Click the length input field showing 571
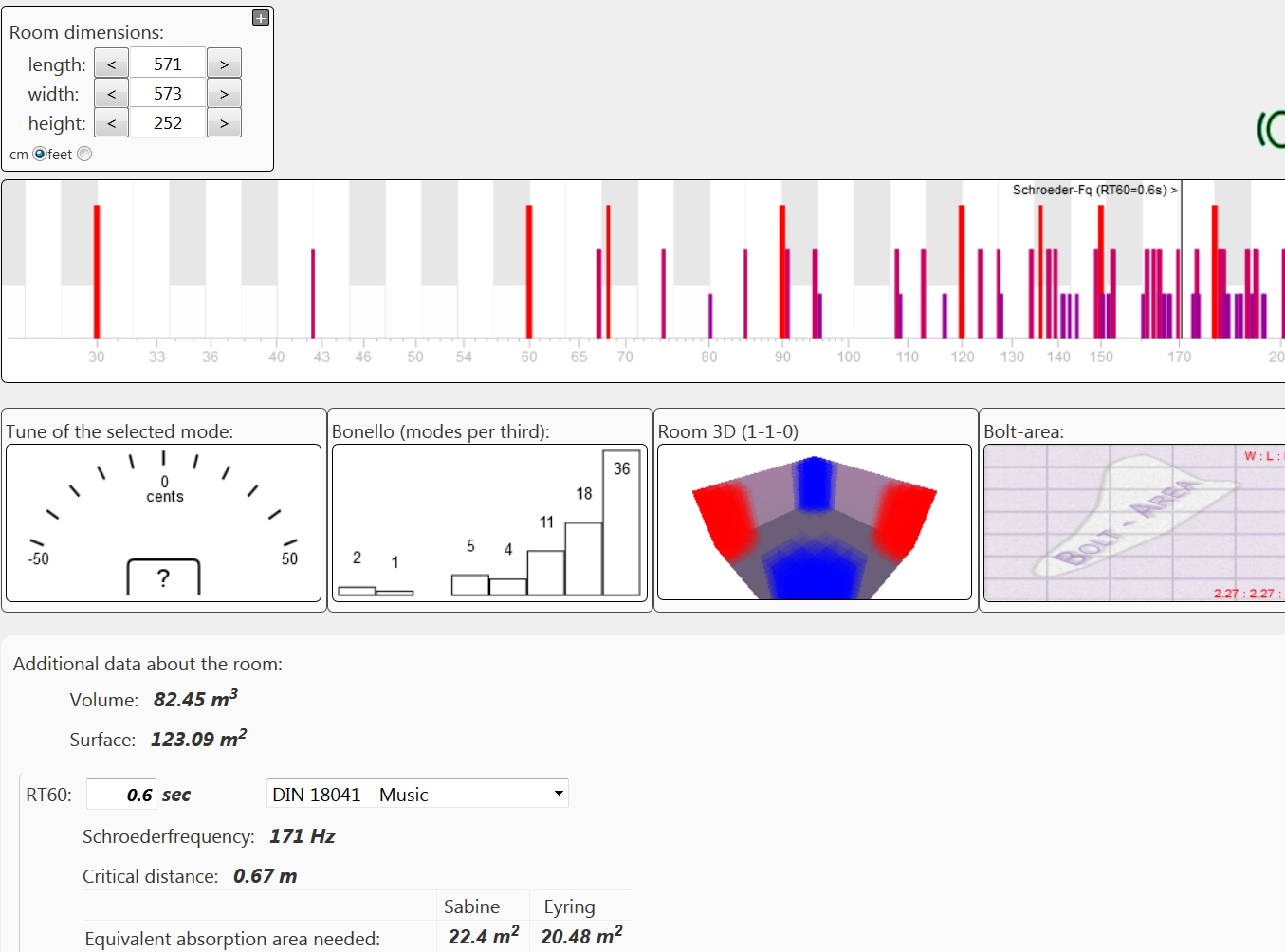Screen dimensions: 1285x952 coord(168,64)
